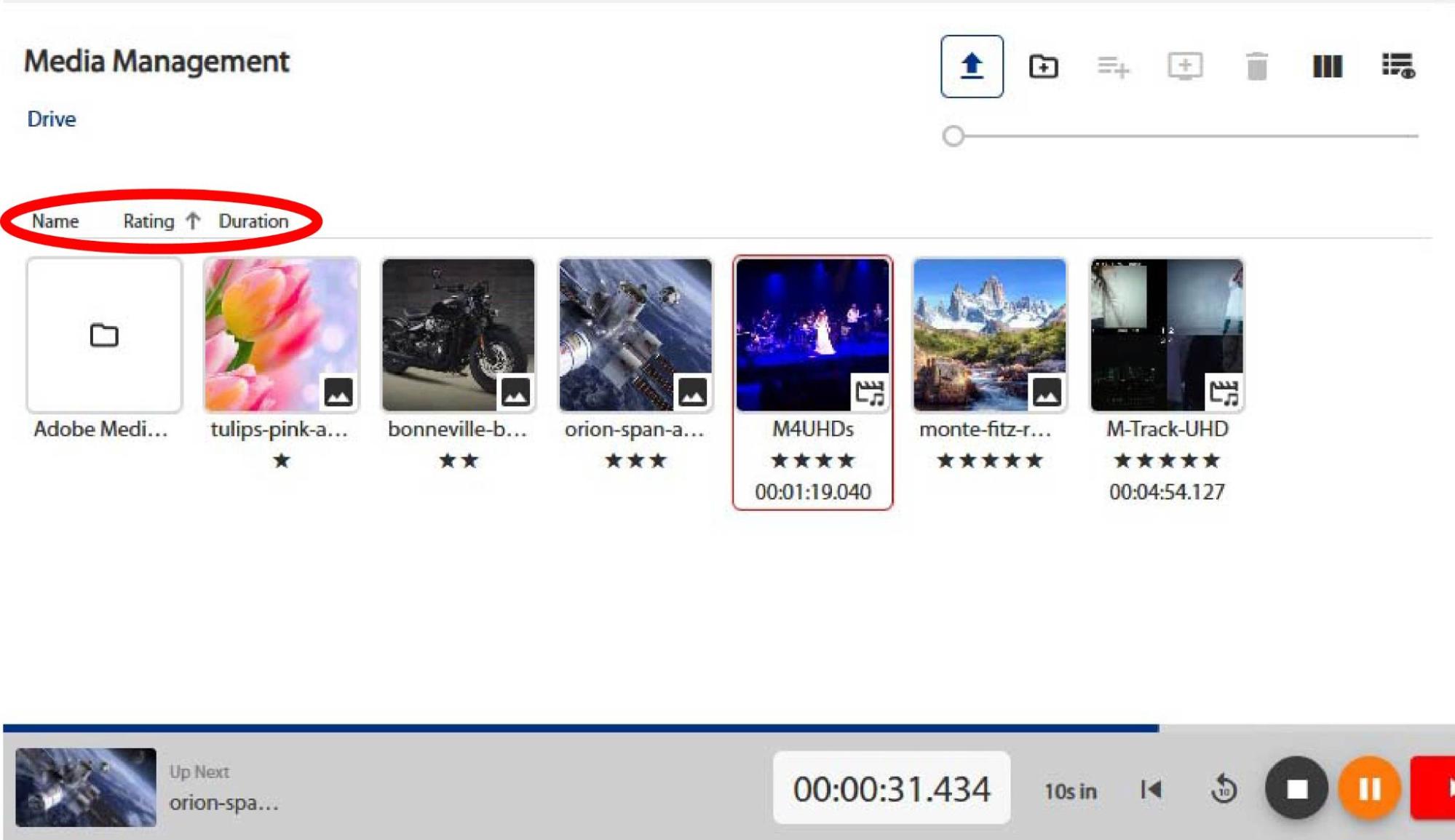Viewport: 1455px width, 840px height.
Task: Click the five-star rating under monte-fitz-r
Action: [x=990, y=461]
